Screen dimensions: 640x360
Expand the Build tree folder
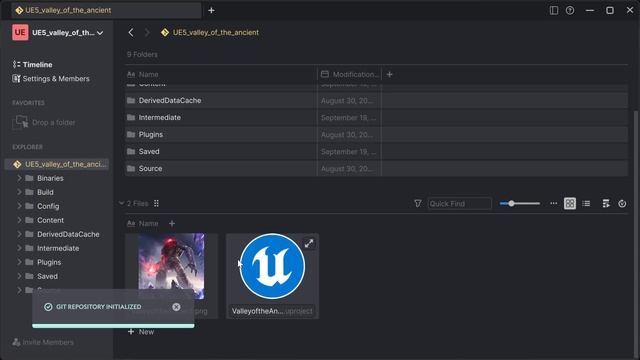click(x=19, y=192)
